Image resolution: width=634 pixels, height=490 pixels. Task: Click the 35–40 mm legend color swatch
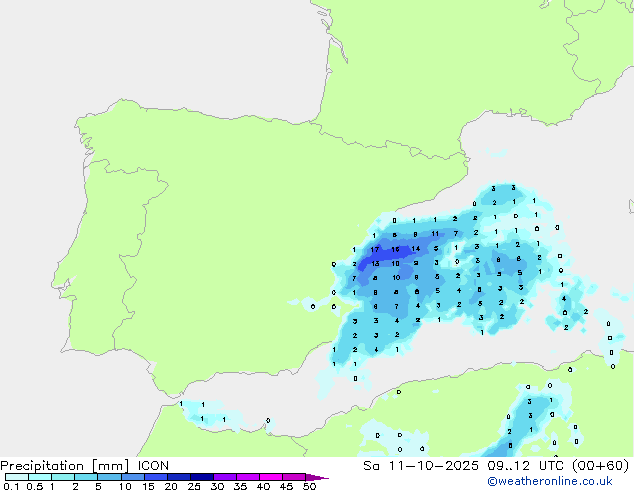248,477
